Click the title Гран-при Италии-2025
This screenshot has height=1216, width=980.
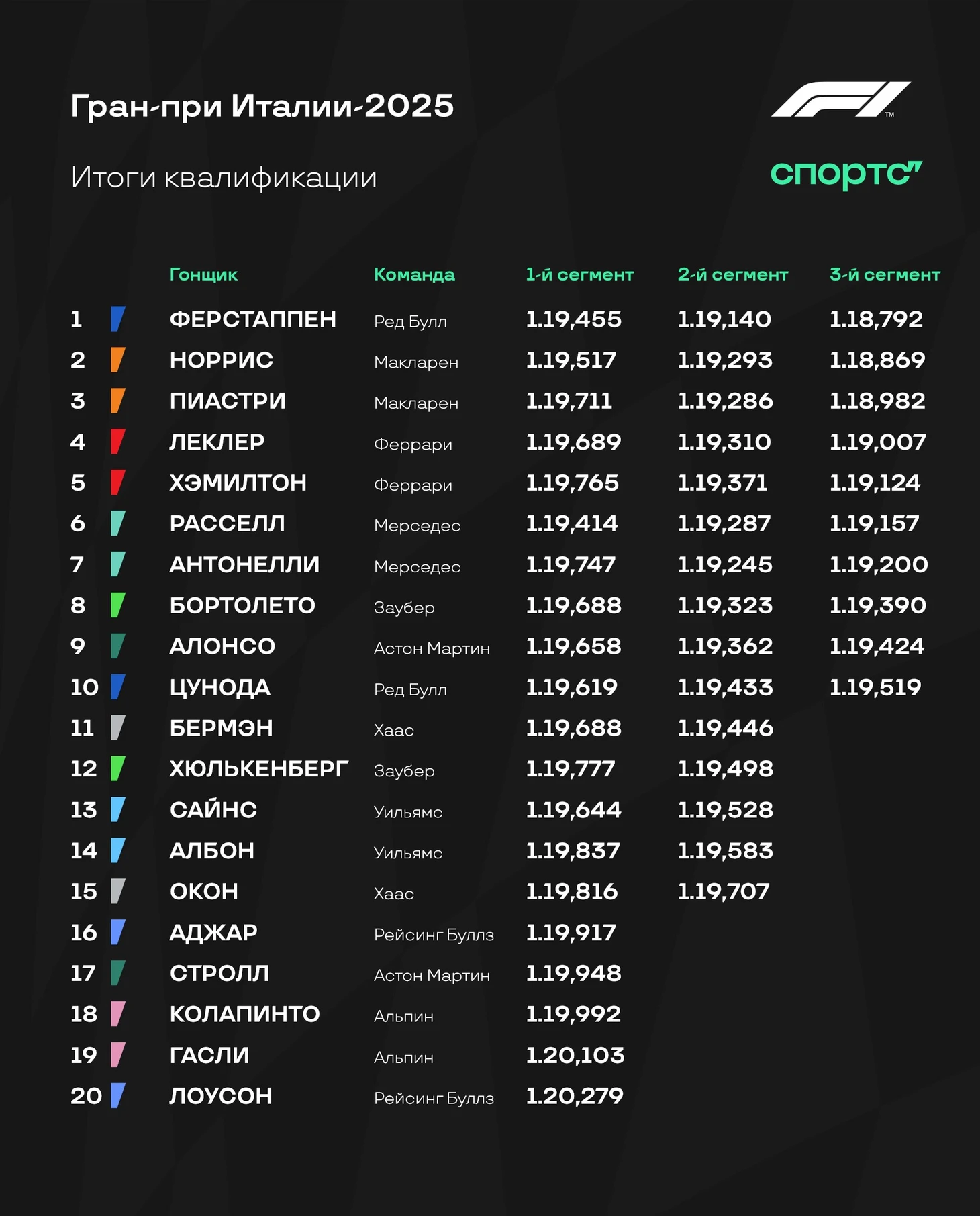tap(262, 106)
